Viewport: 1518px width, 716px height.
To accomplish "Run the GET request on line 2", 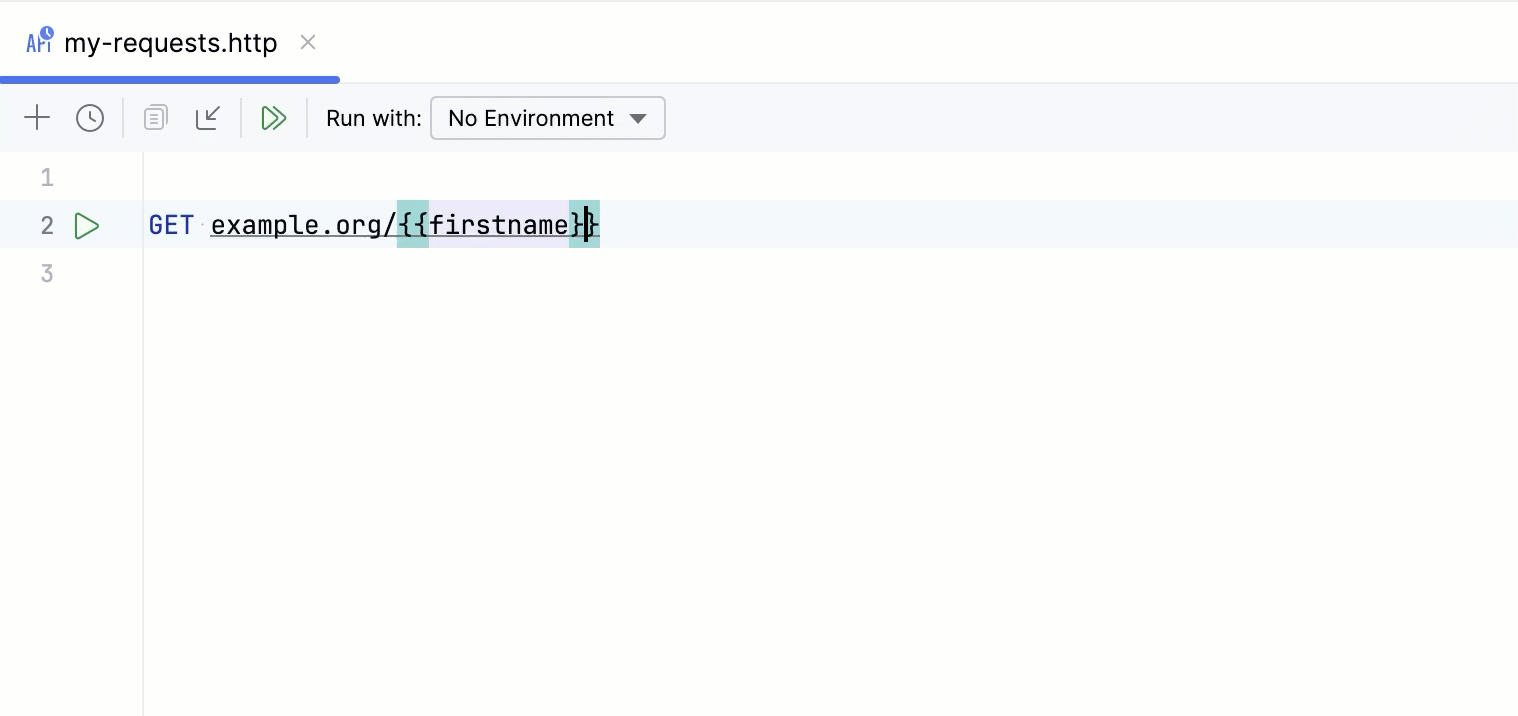I will click(87, 225).
